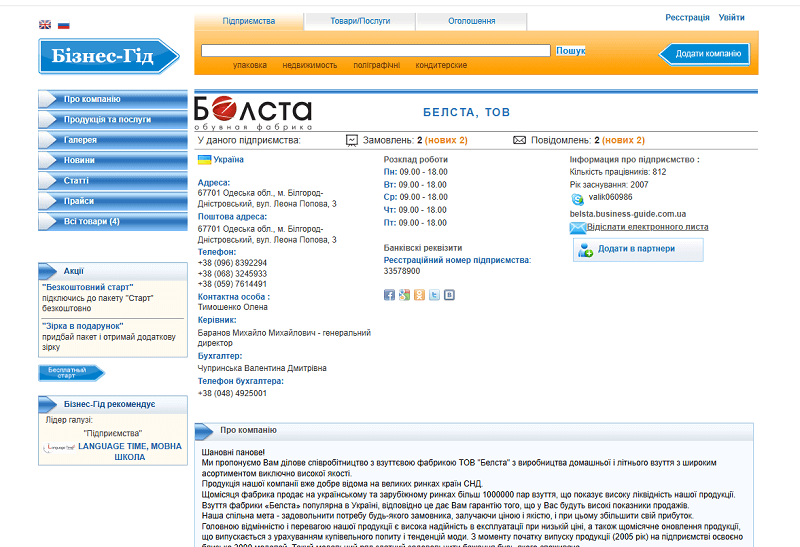
Task: Click contact person Тимошенко Олена
Action: coord(233,307)
